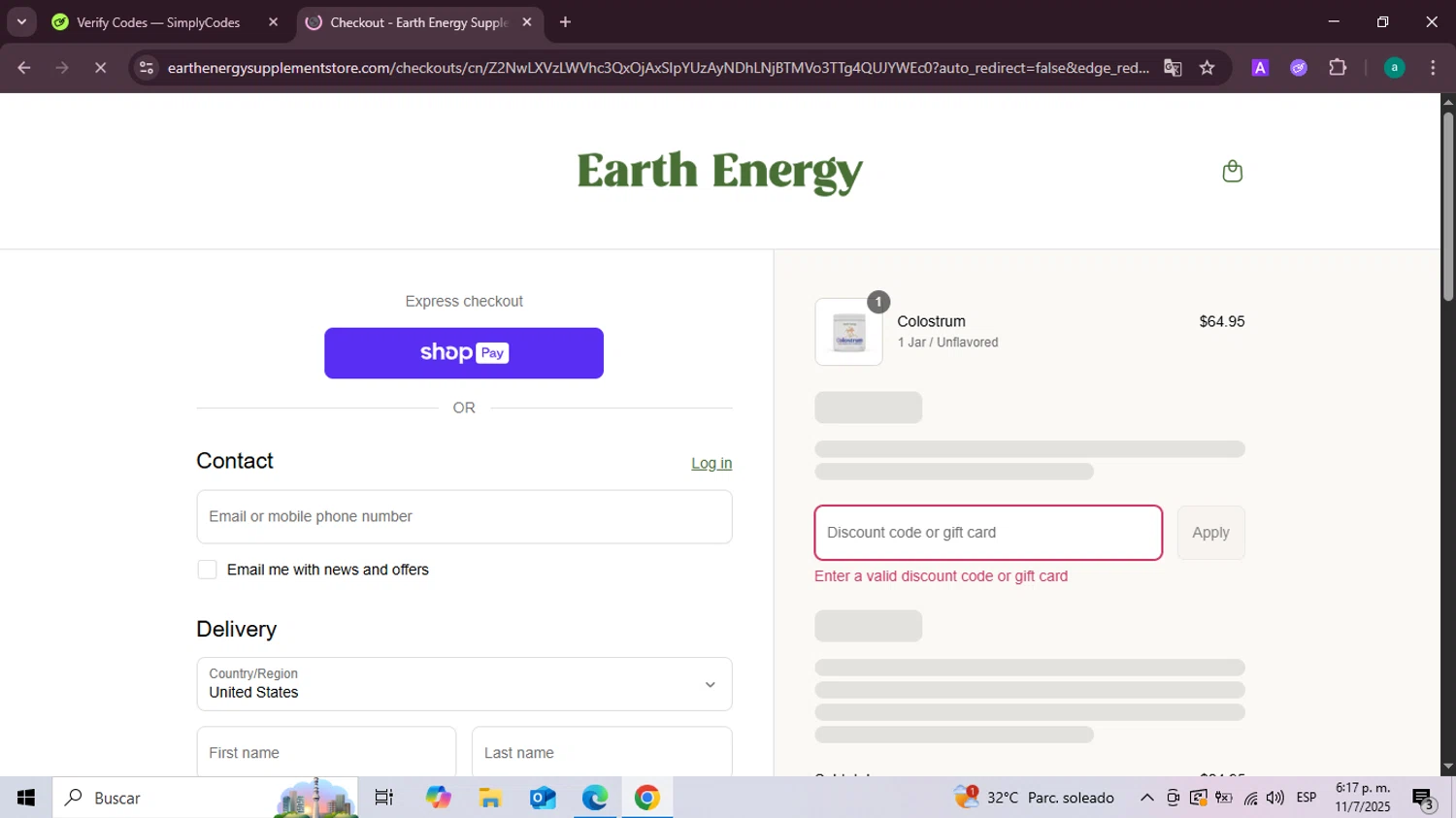Open the round purple extension icon
The height and width of the screenshot is (818, 1456).
(x=1299, y=68)
